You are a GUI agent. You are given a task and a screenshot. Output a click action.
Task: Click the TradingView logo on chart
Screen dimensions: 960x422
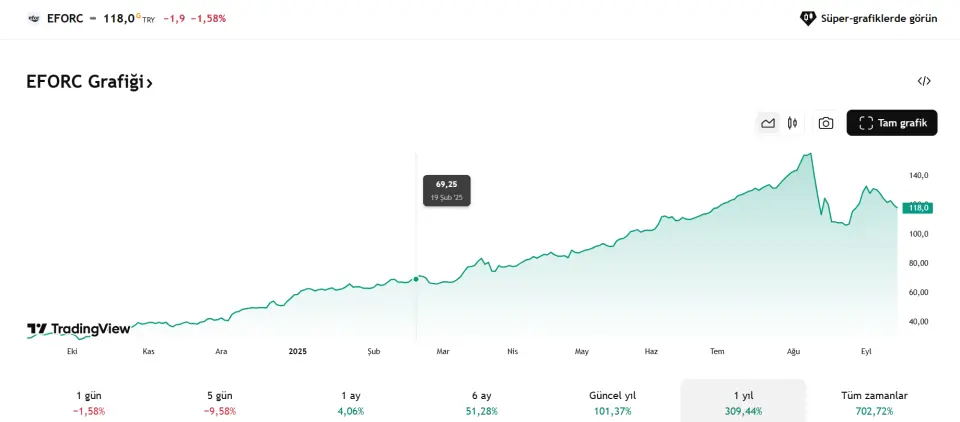coord(78,329)
